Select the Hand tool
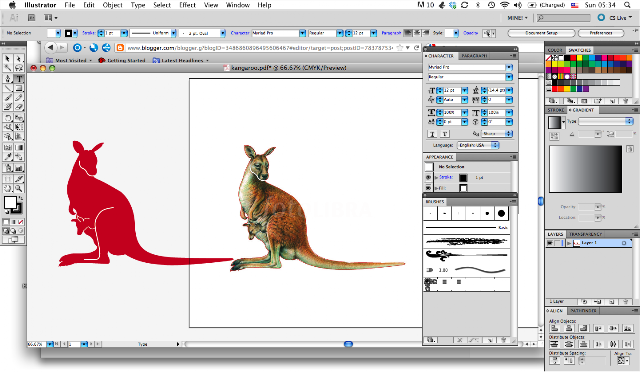 point(8,188)
